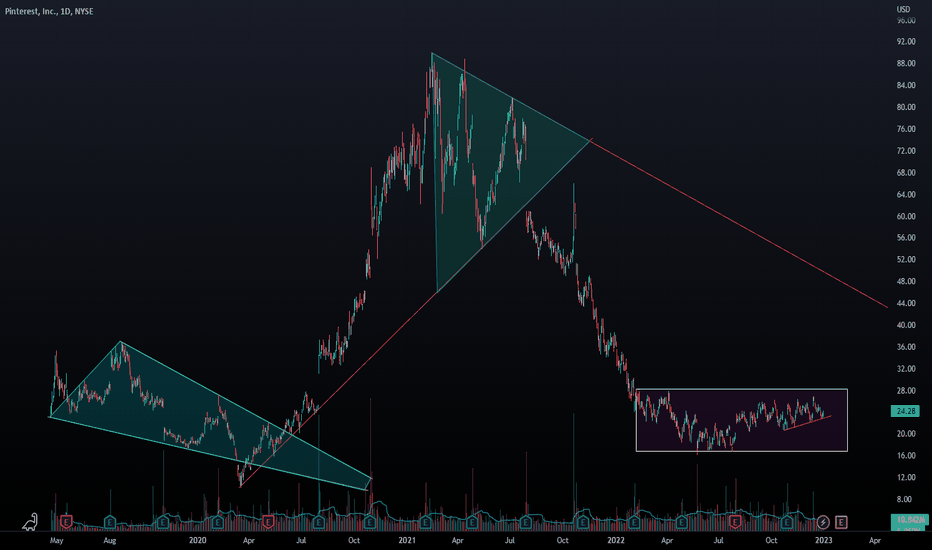Click the 10.842M volume label
This screenshot has height=550, width=932.
pos(909,520)
